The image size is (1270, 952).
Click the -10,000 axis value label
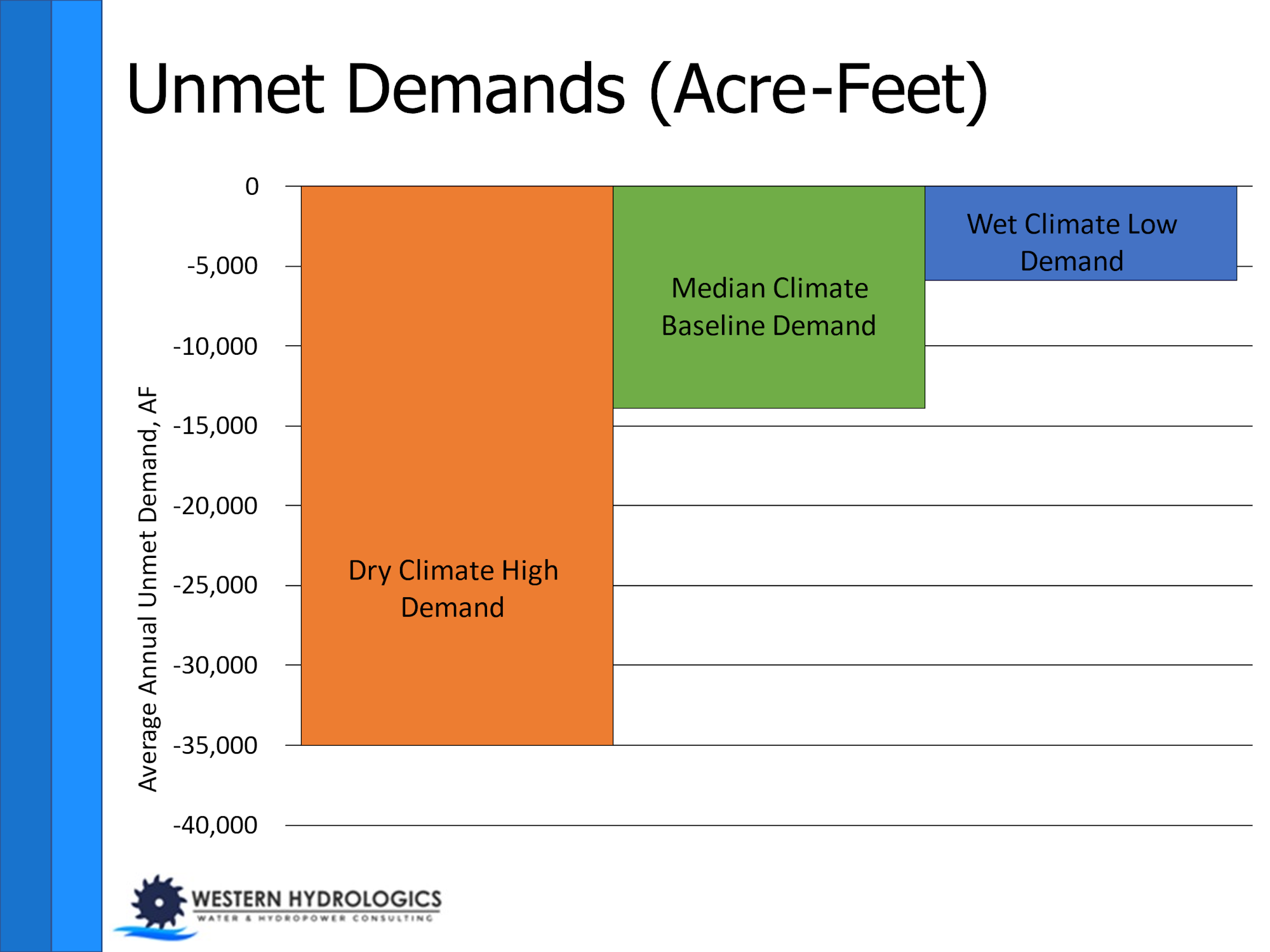(x=215, y=347)
